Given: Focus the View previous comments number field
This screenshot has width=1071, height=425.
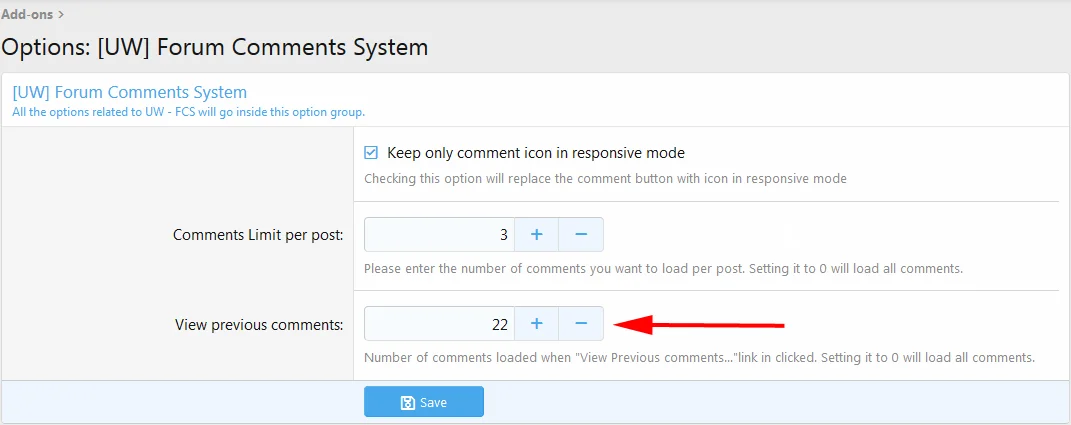Looking at the screenshot, I should [x=439, y=323].
